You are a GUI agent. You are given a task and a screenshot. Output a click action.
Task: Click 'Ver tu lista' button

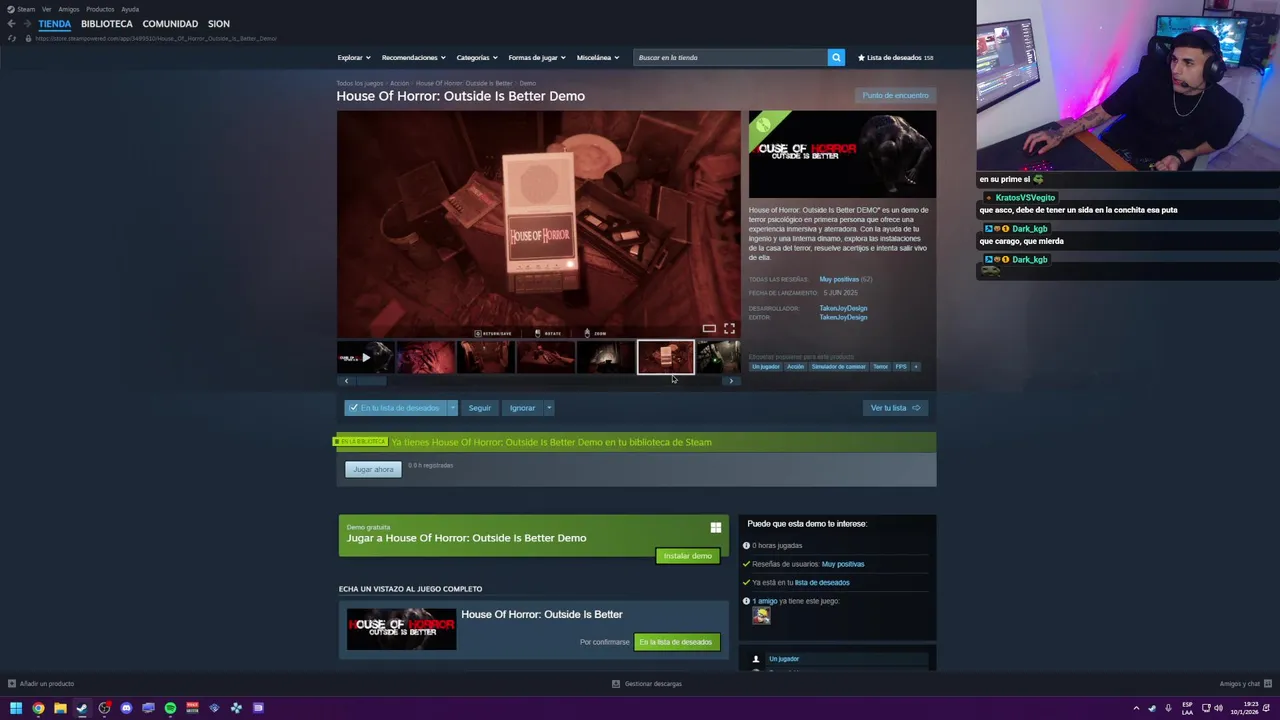tap(895, 408)
